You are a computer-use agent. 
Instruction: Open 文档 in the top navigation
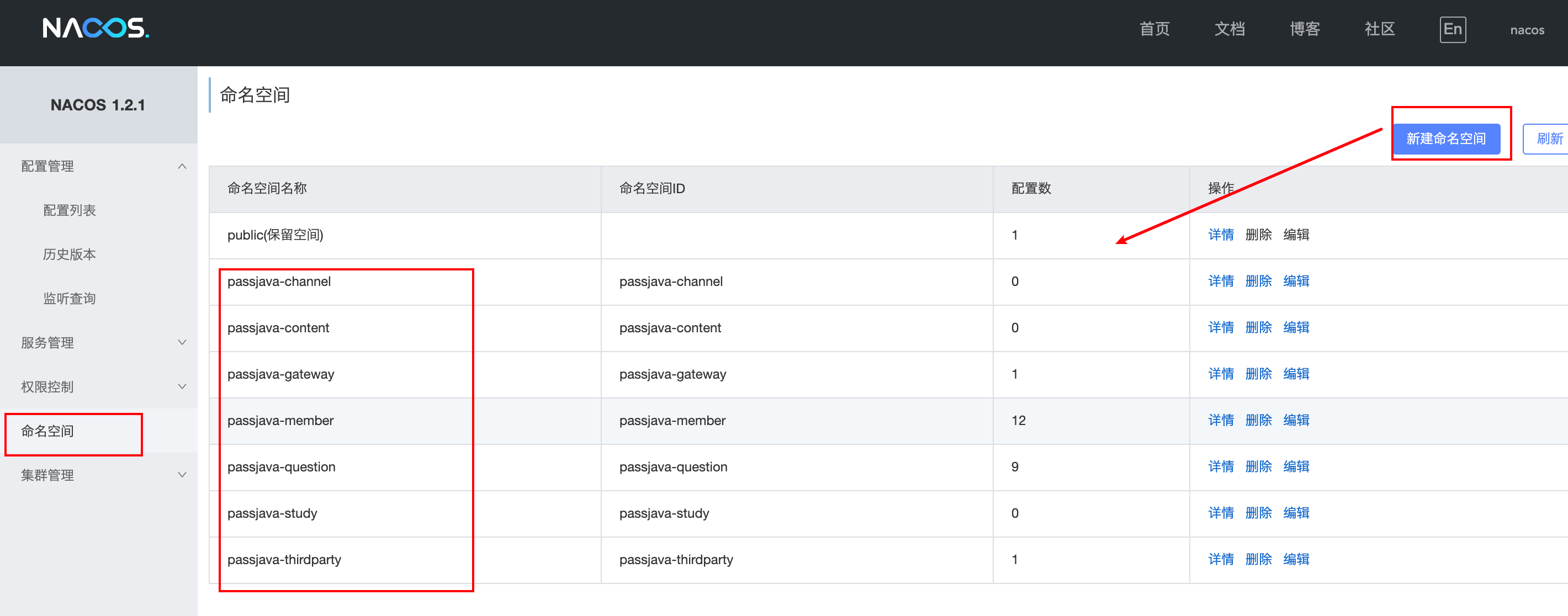(1229, 29)
